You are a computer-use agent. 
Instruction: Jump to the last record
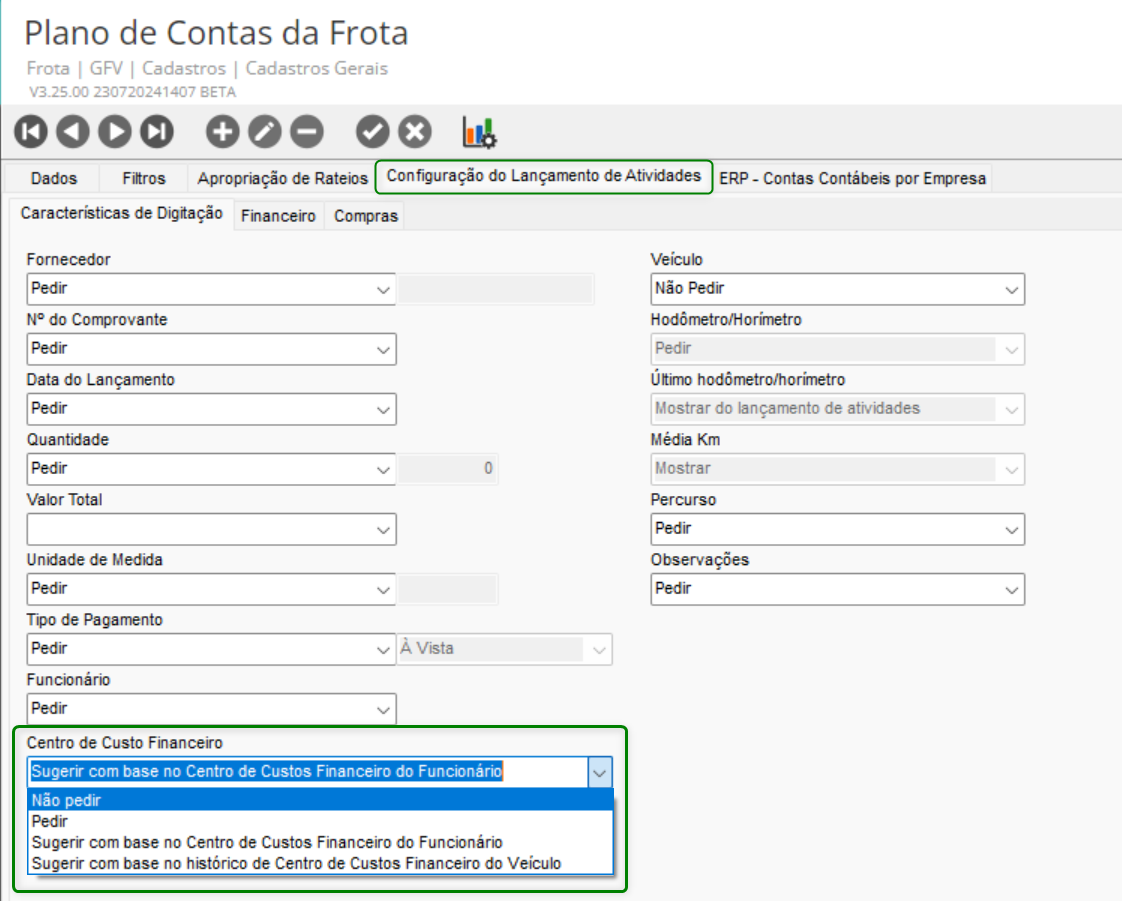[x=157, y=131]
